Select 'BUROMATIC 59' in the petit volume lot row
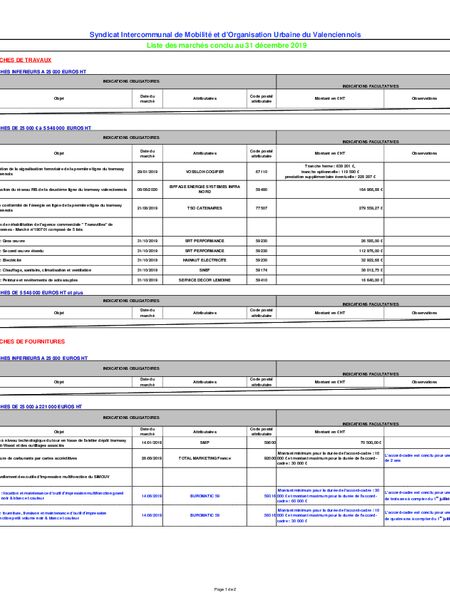450x600 pixels. 205,515
